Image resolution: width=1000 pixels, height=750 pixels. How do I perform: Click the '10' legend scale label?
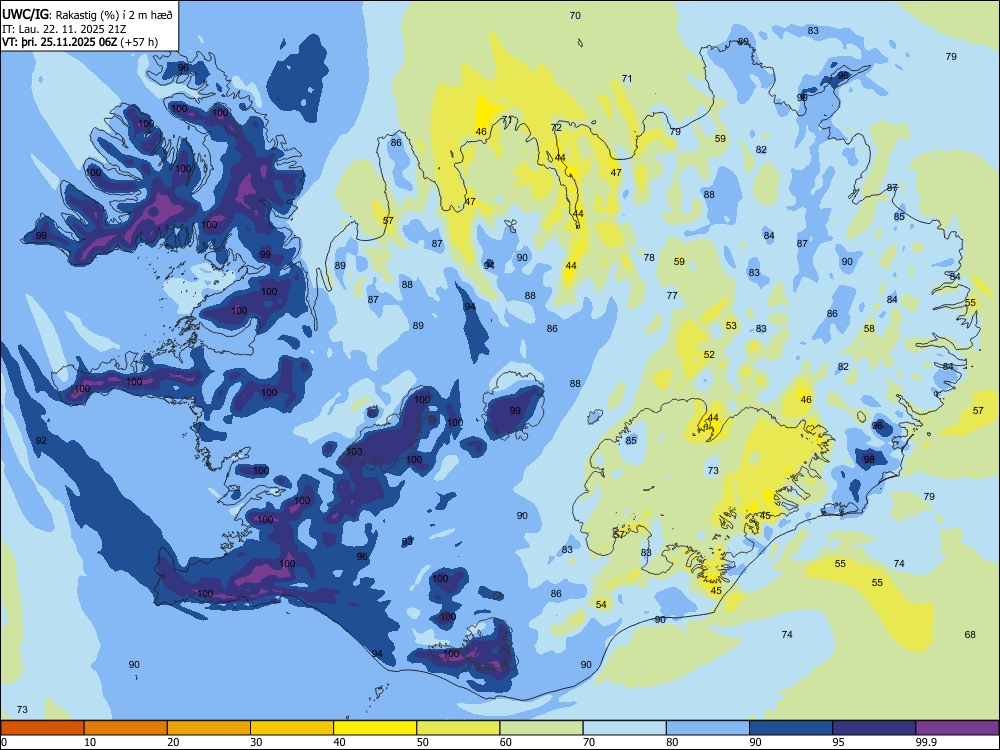90,742
